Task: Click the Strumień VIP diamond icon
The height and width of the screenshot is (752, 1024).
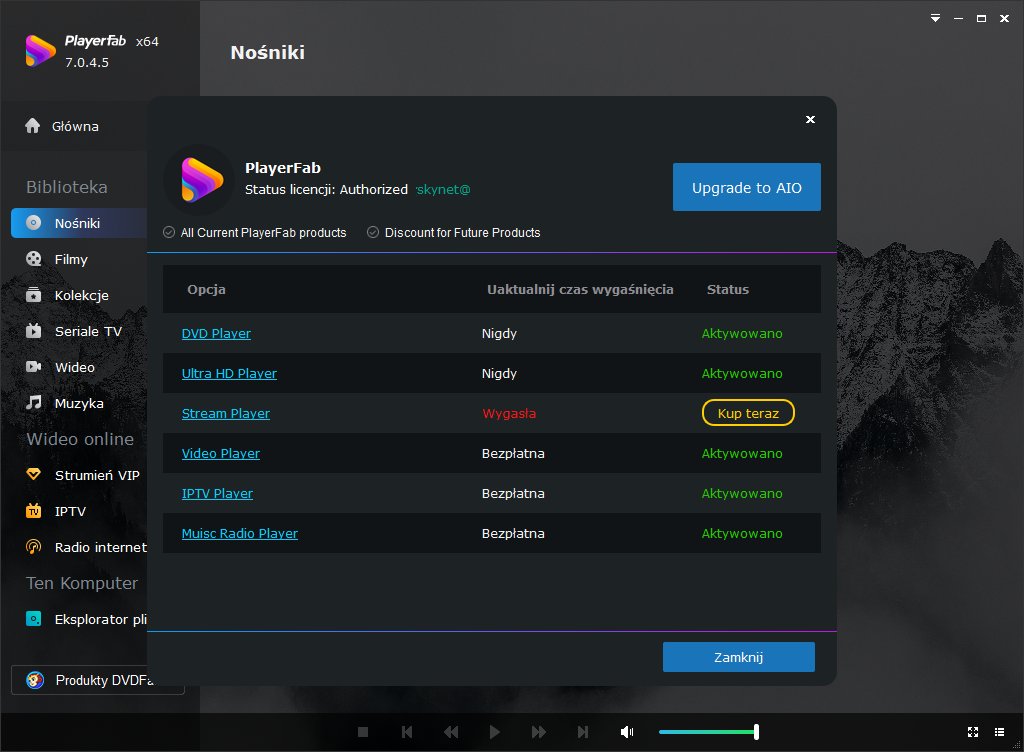Action: 33,475
